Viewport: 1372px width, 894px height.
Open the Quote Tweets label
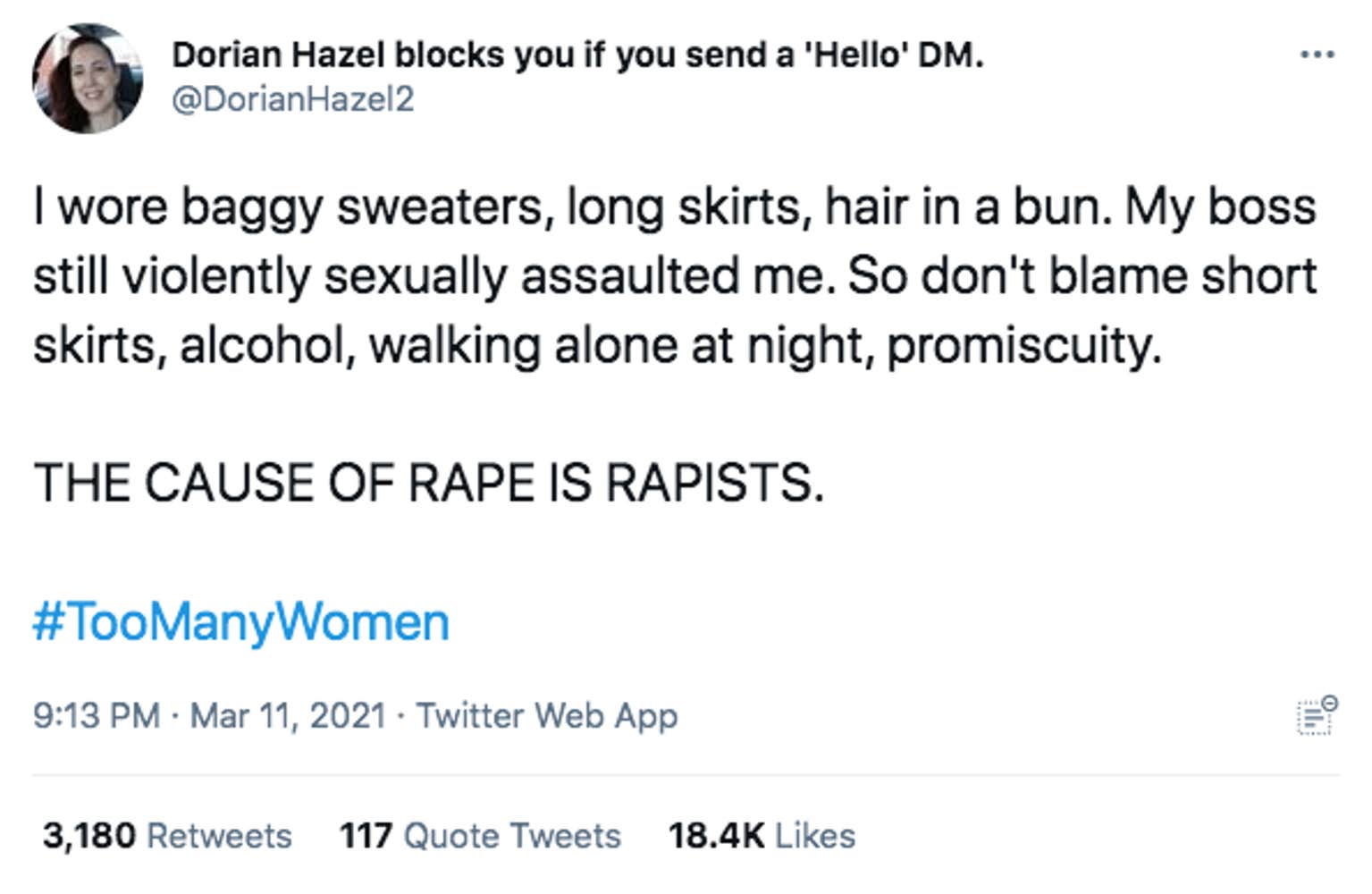click(x=512, y=836)
